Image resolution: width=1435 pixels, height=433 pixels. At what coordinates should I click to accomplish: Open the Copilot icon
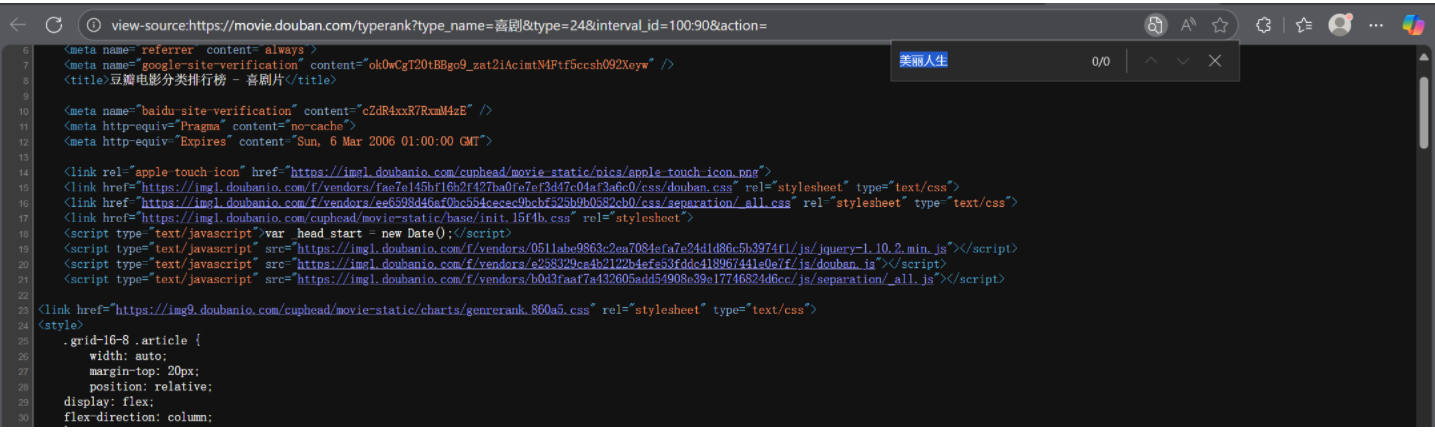point(1413,24)
